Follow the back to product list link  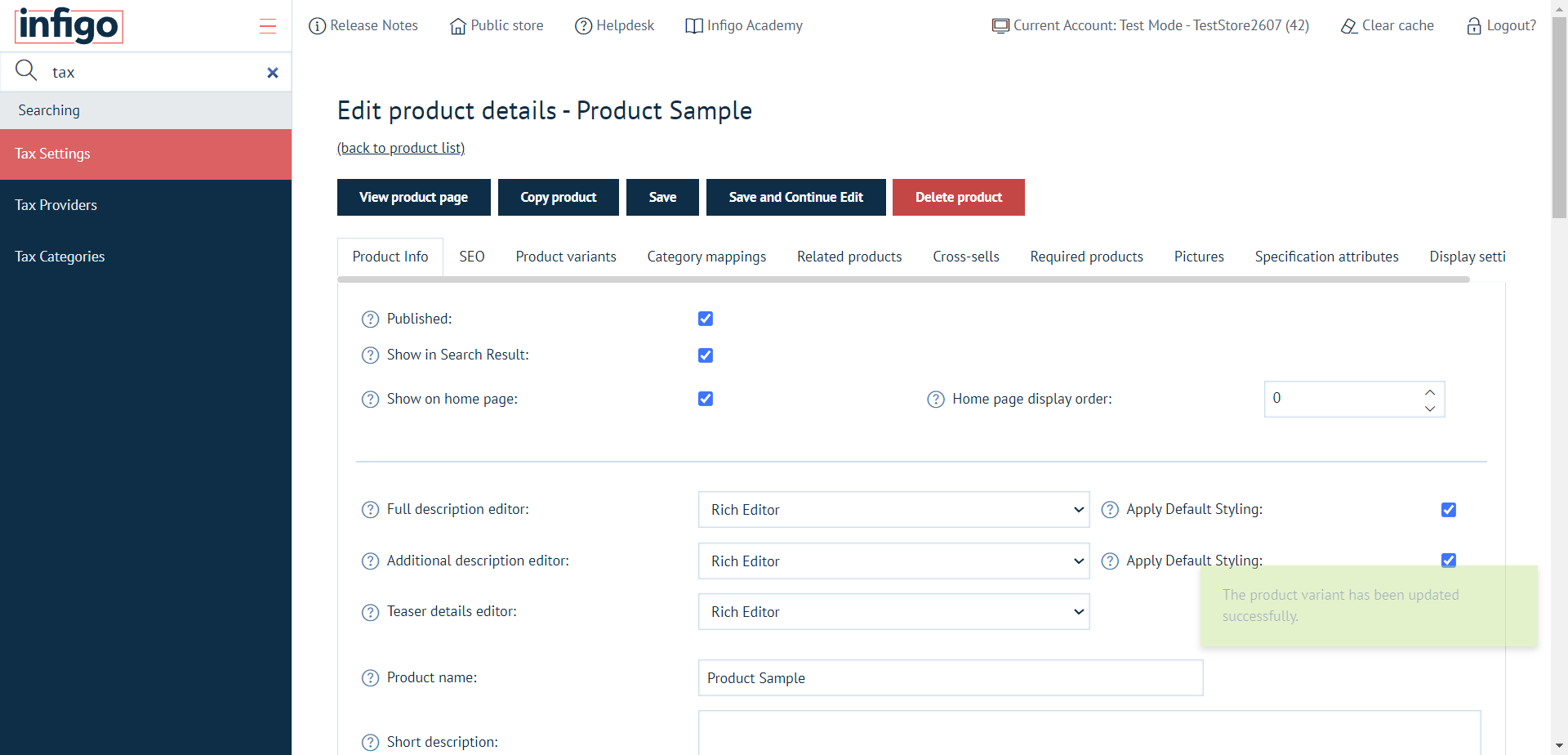[x=401, y=148]
